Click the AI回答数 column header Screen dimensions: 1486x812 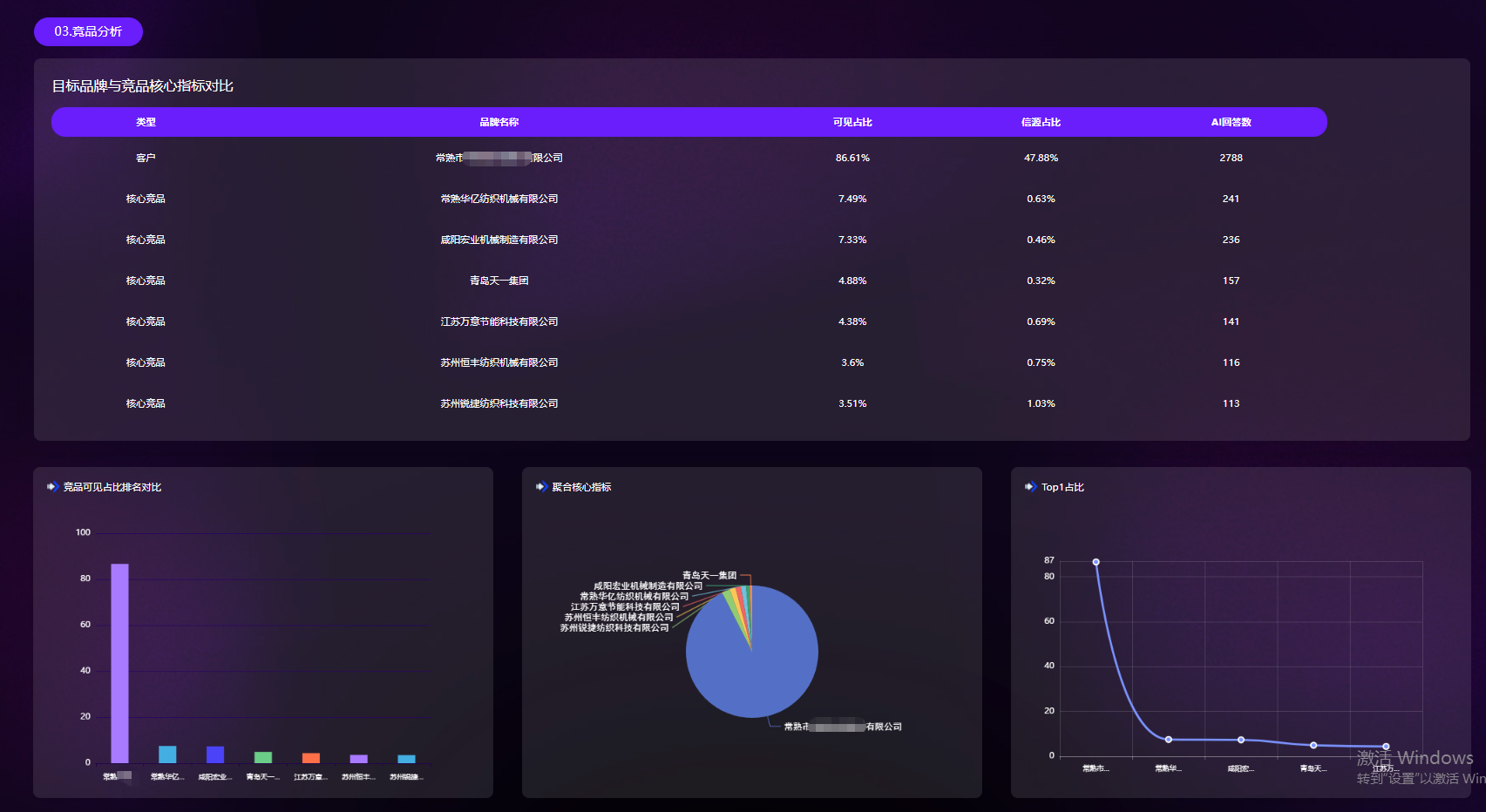point(1231,122)
